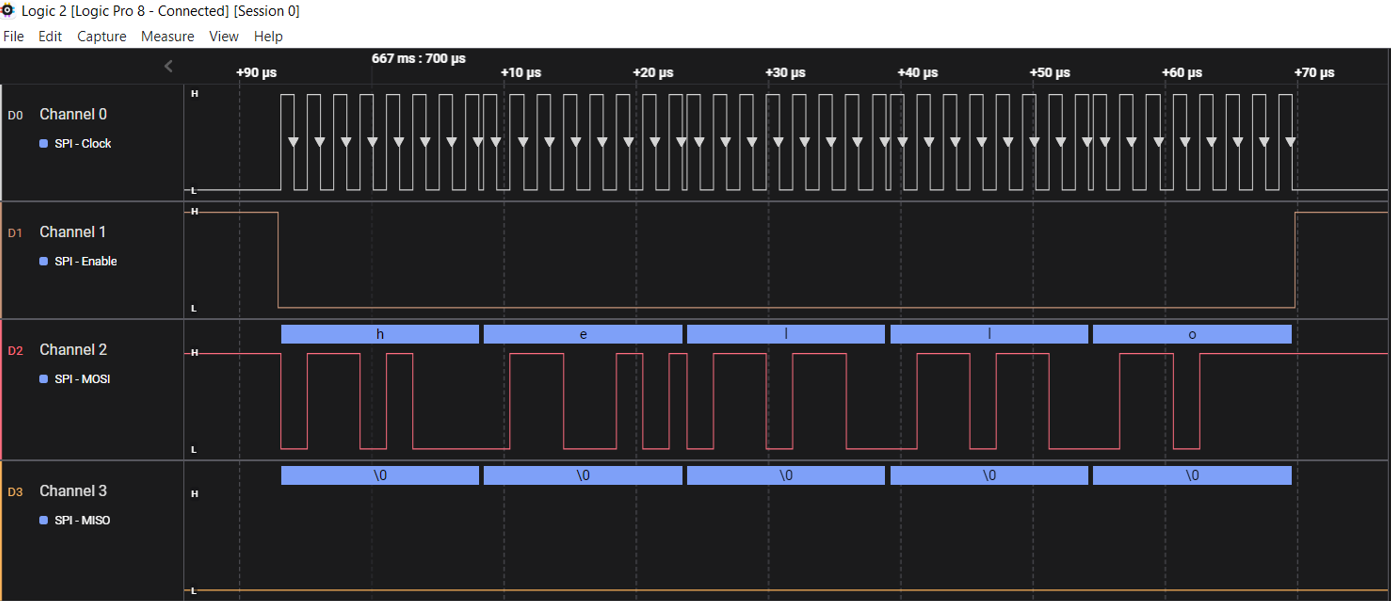This screenshot has height=601, width=1391.
Task: Click the SPI - Enable blue square
Action: (43, 262)
